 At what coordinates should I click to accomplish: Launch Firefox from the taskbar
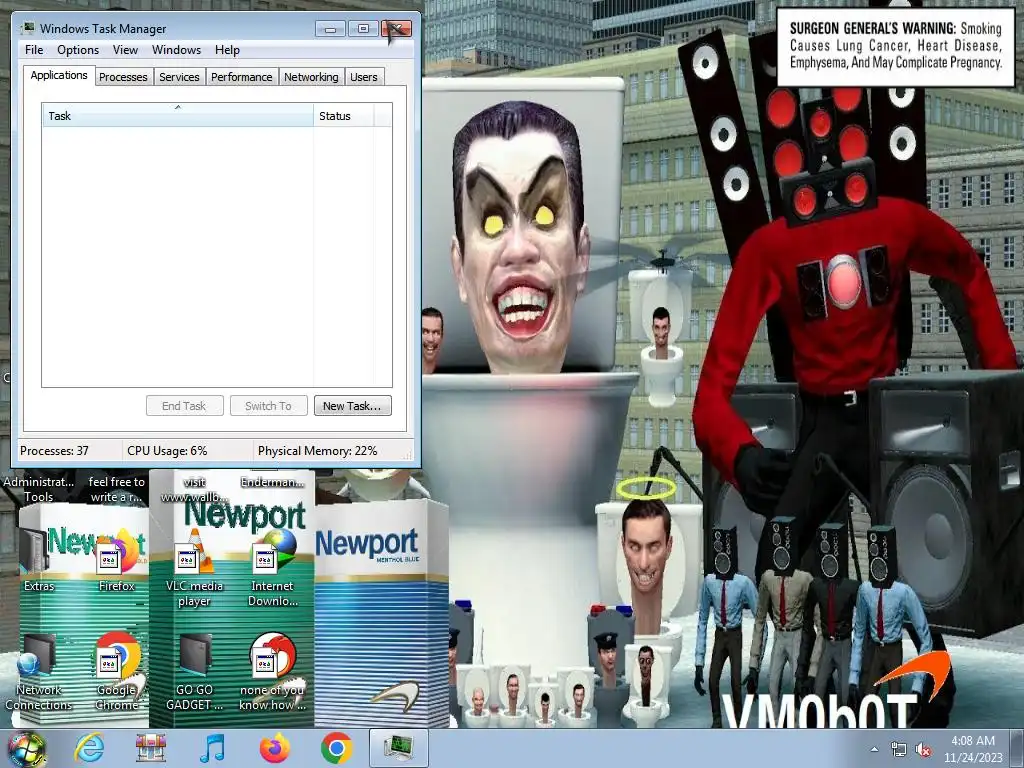pos(274,748)
